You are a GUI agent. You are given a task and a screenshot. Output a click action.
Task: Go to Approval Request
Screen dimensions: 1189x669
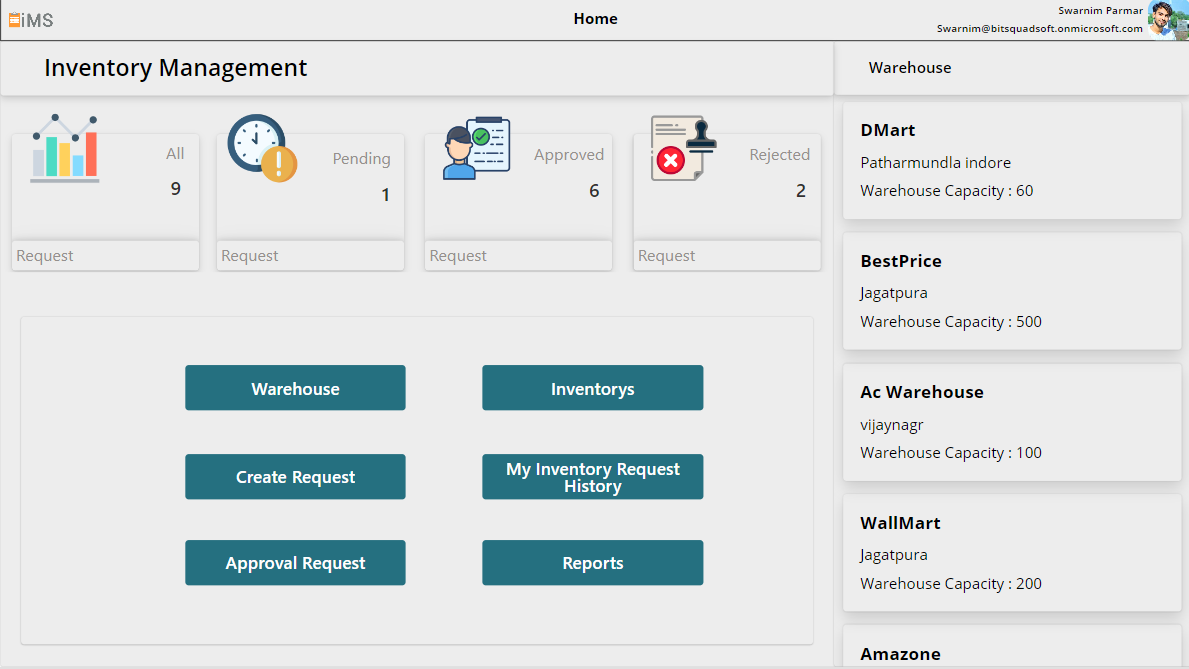(x=295, y=563)
